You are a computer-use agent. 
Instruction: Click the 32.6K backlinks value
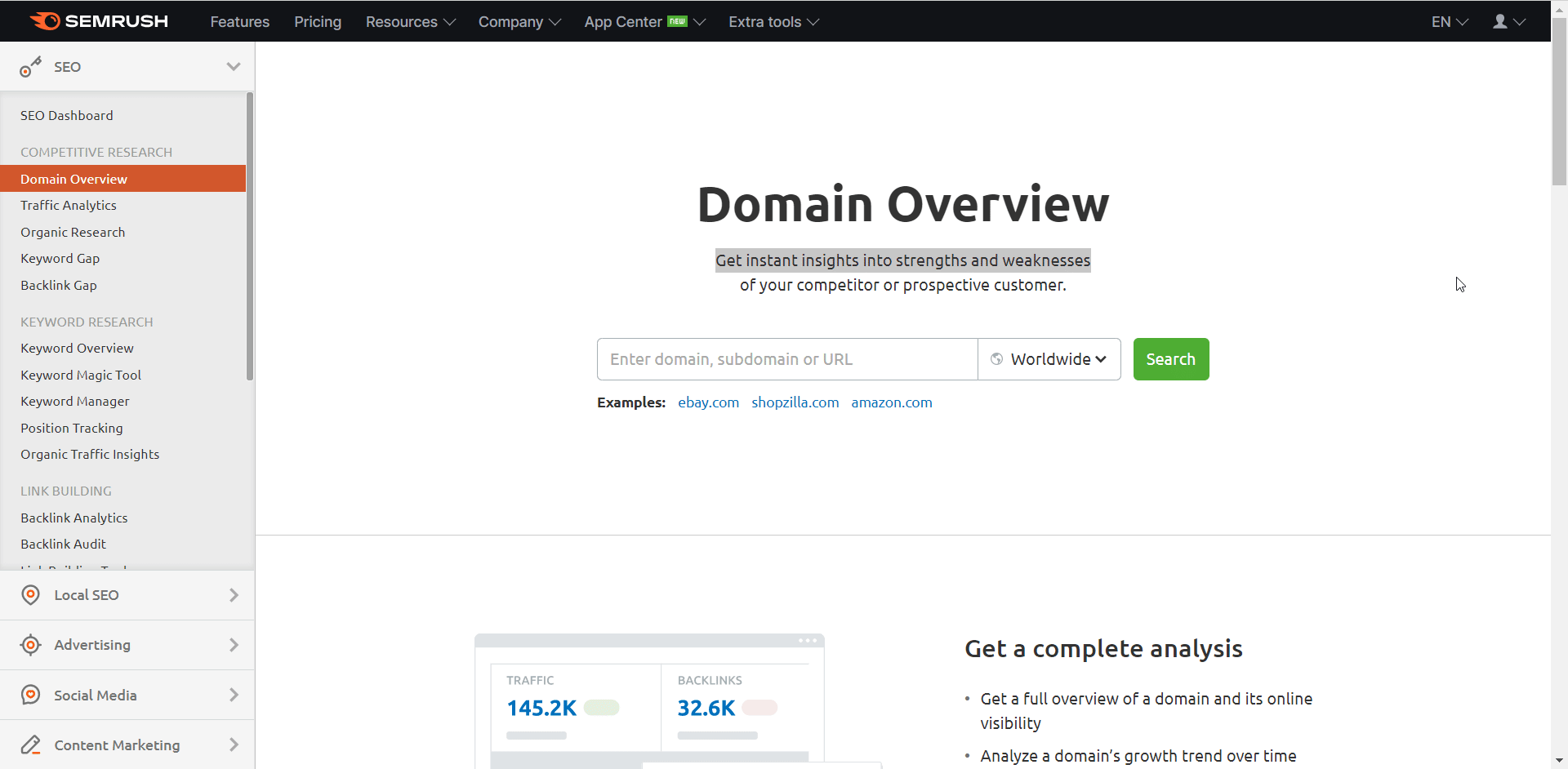tap(706, 708)
